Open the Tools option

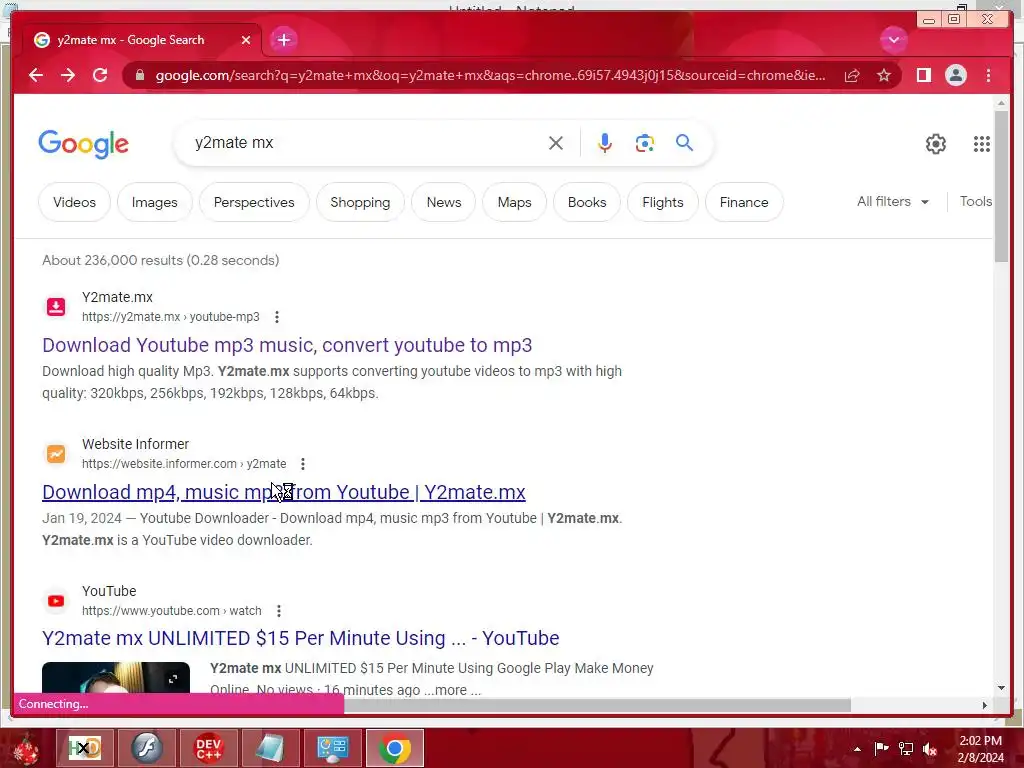976,202
